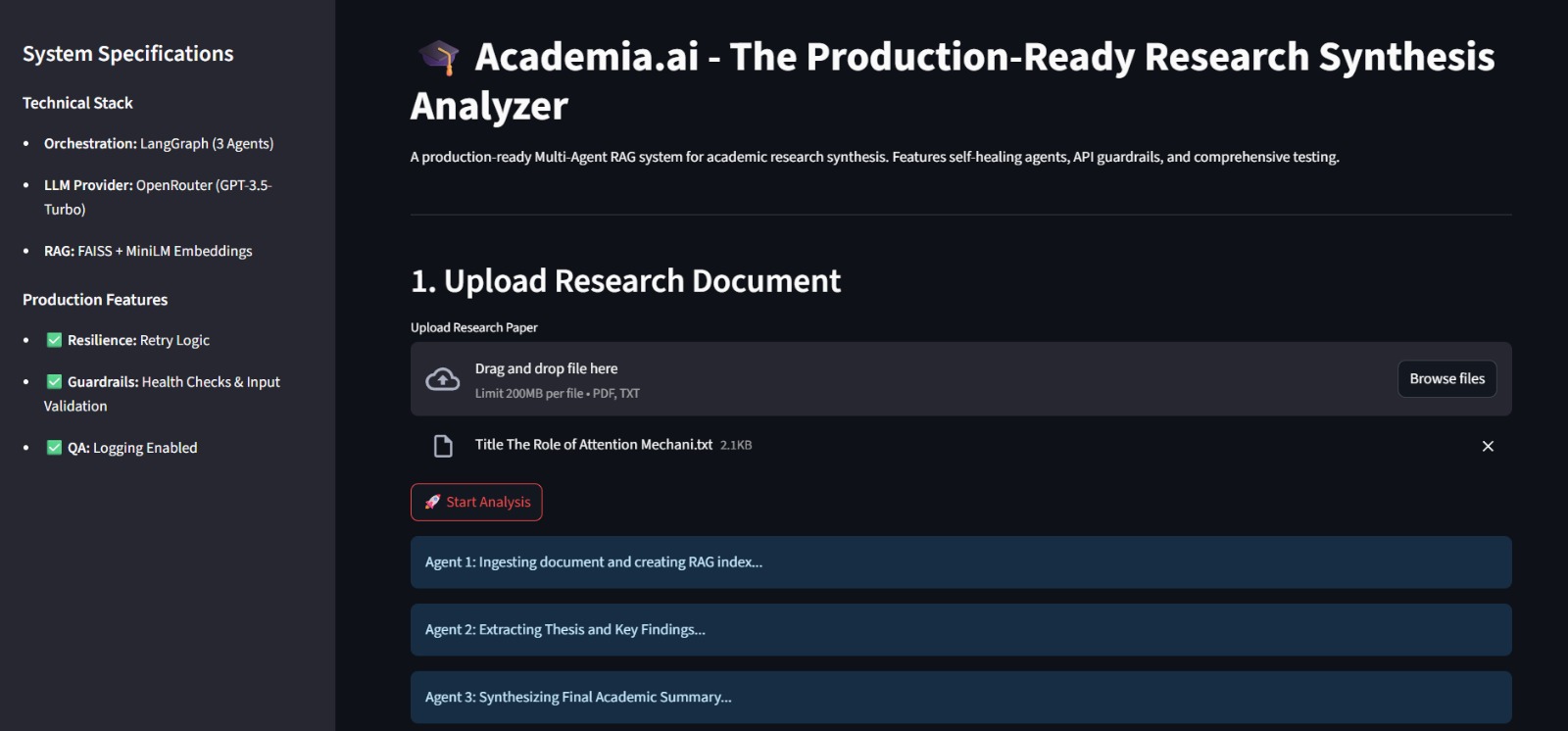Click the RAG FAISS MiniLM list item
The height and width of the screenshot is (731, 1568).
tap(148, 252)
